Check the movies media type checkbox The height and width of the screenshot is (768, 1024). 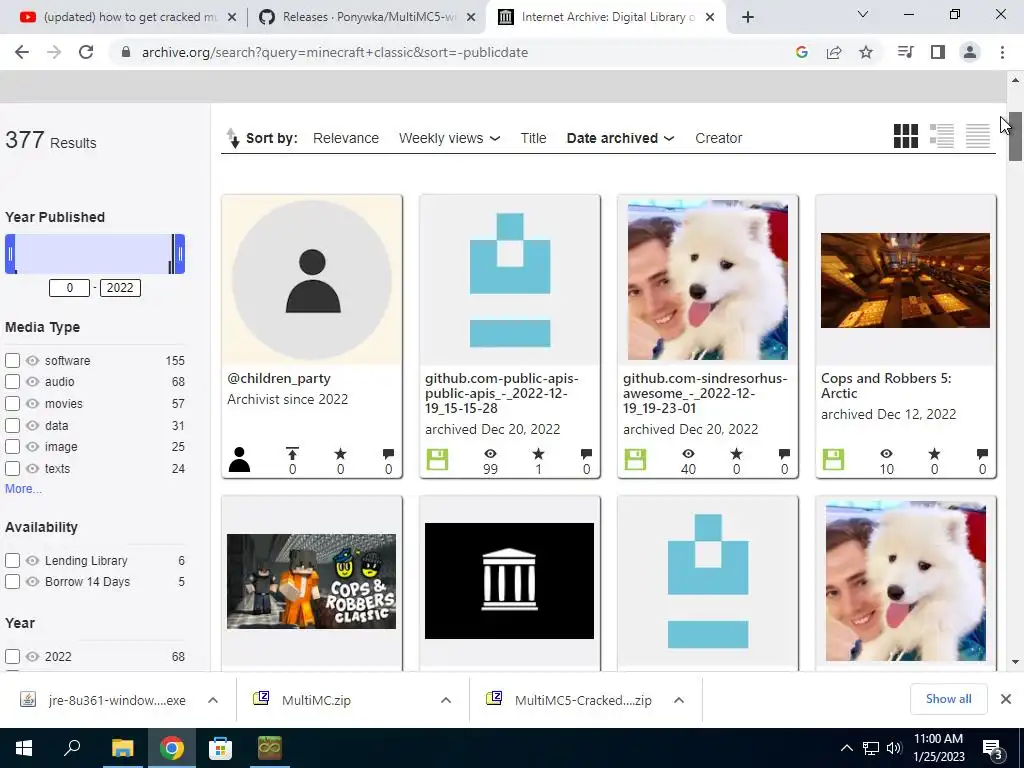12,404
